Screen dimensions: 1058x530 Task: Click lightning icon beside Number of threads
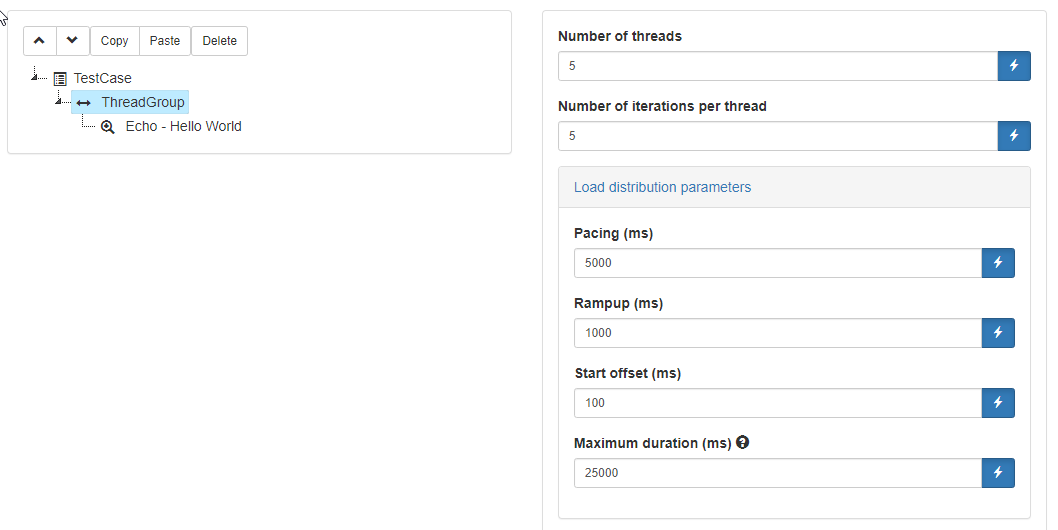coord(1013,65)
